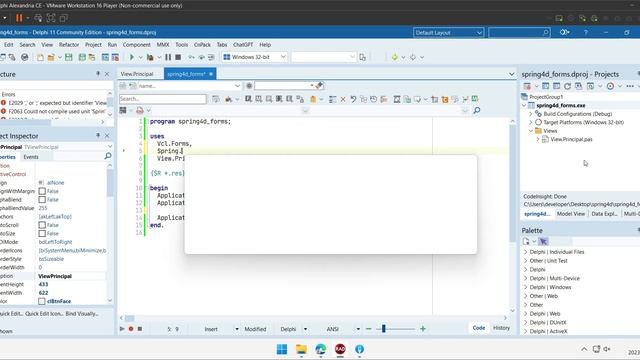Switch to the Events tab in Object Inspector
Viewport: 640px width, 360px height.
click(x=31, y=157)
